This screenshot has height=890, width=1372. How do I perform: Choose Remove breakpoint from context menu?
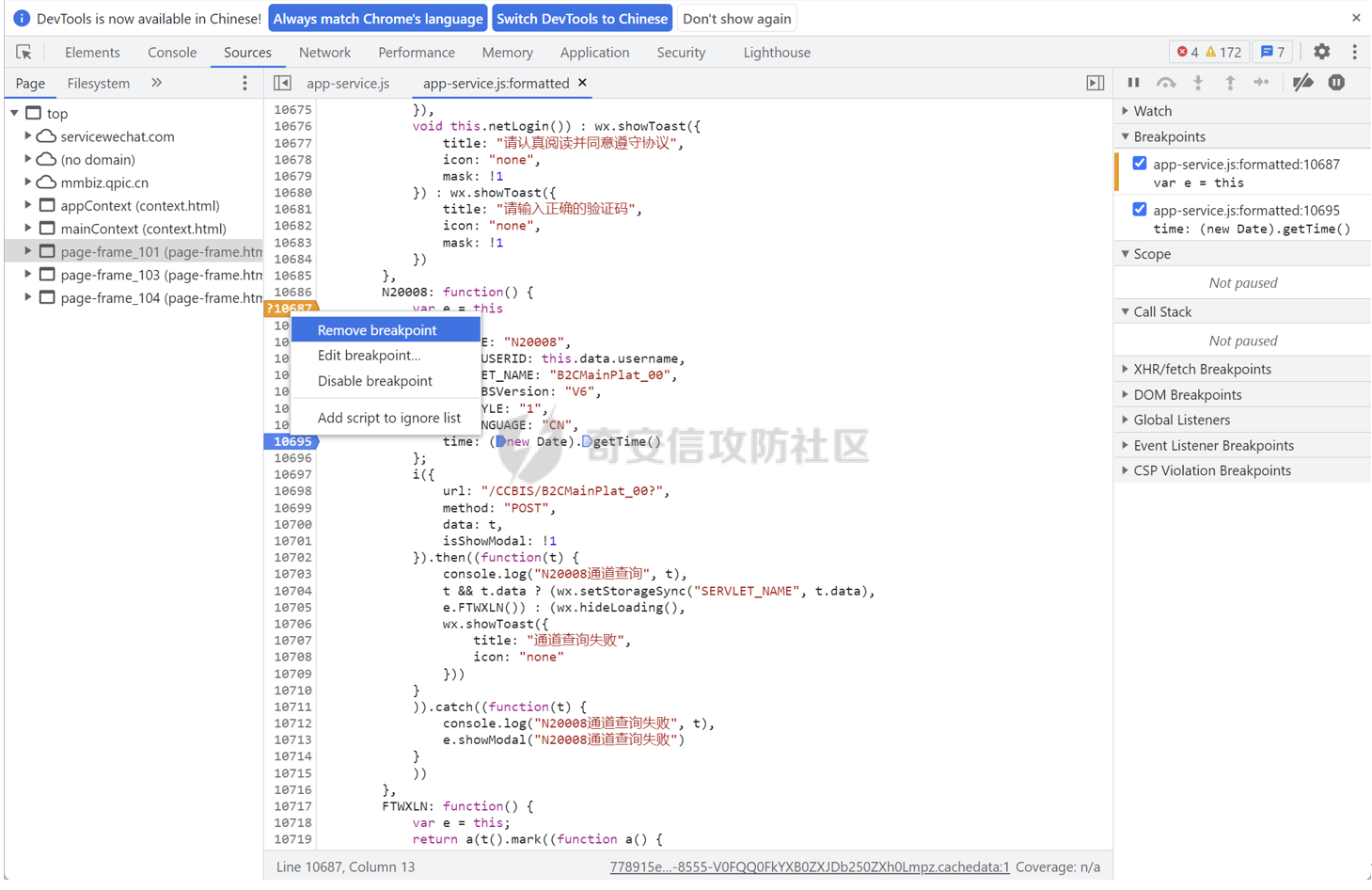pos(386,330)
